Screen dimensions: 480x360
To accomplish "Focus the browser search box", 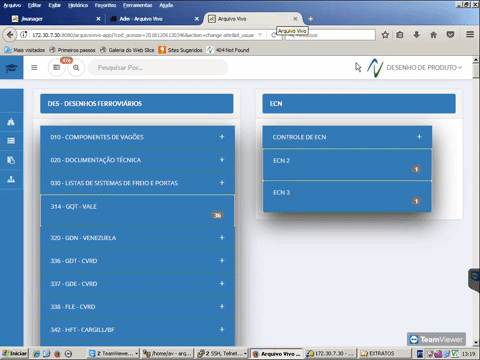I will tap(331, 35).
